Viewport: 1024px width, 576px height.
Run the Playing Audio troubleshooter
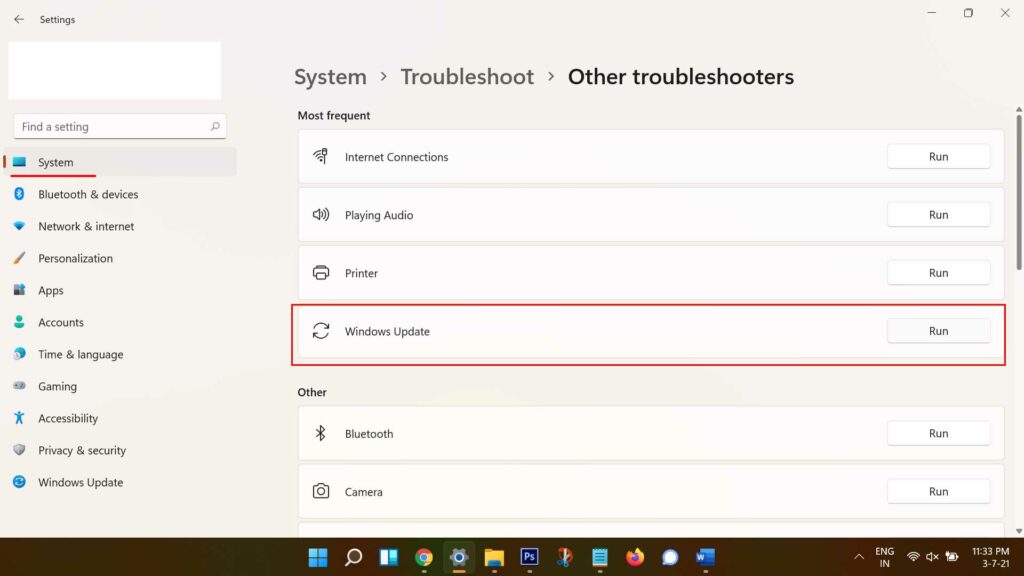tap(938, 214)
